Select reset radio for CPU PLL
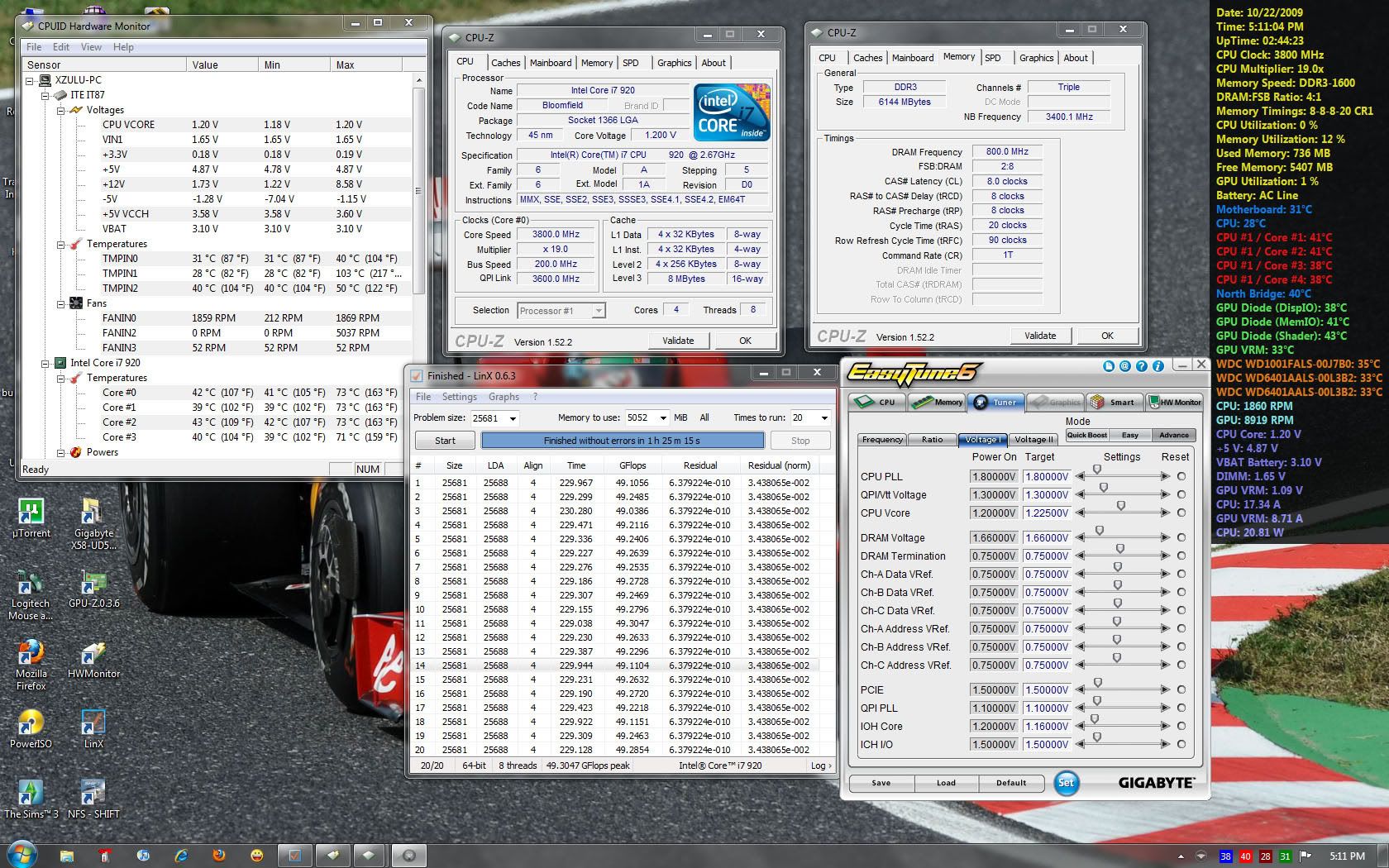1389x868 pixels. (x=1181, y=476)
